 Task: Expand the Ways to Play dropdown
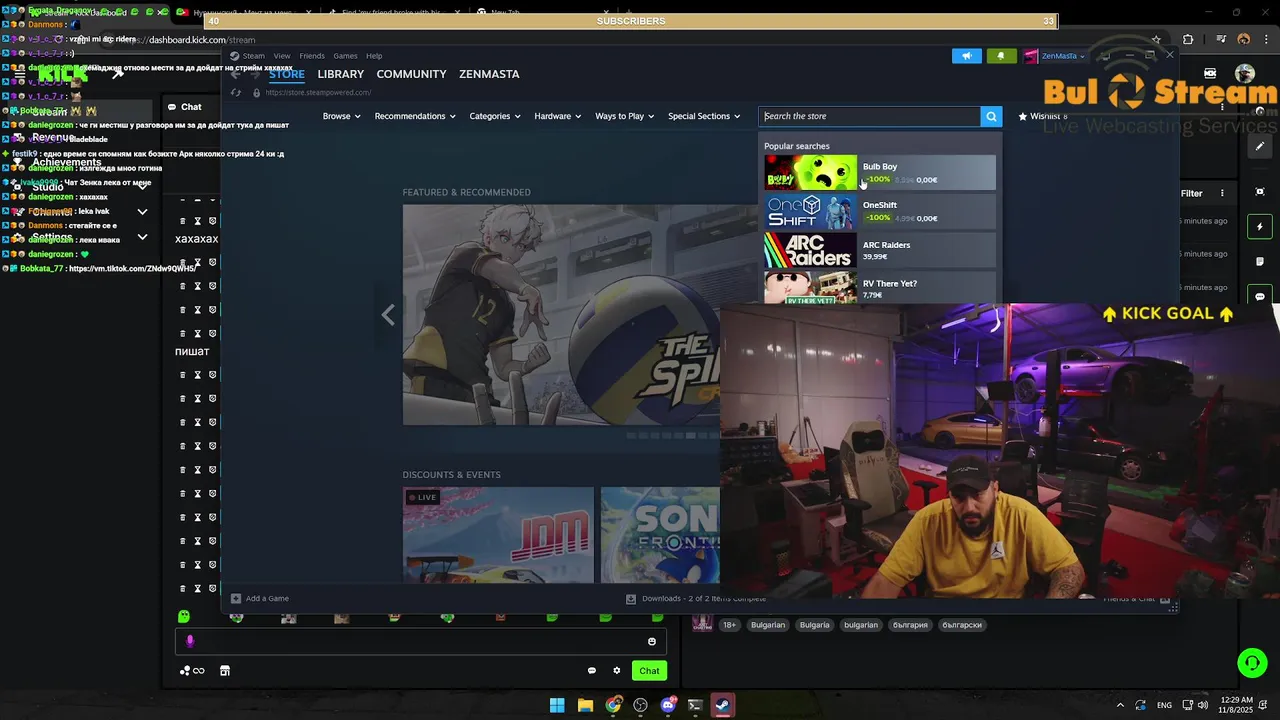(624, 116)
